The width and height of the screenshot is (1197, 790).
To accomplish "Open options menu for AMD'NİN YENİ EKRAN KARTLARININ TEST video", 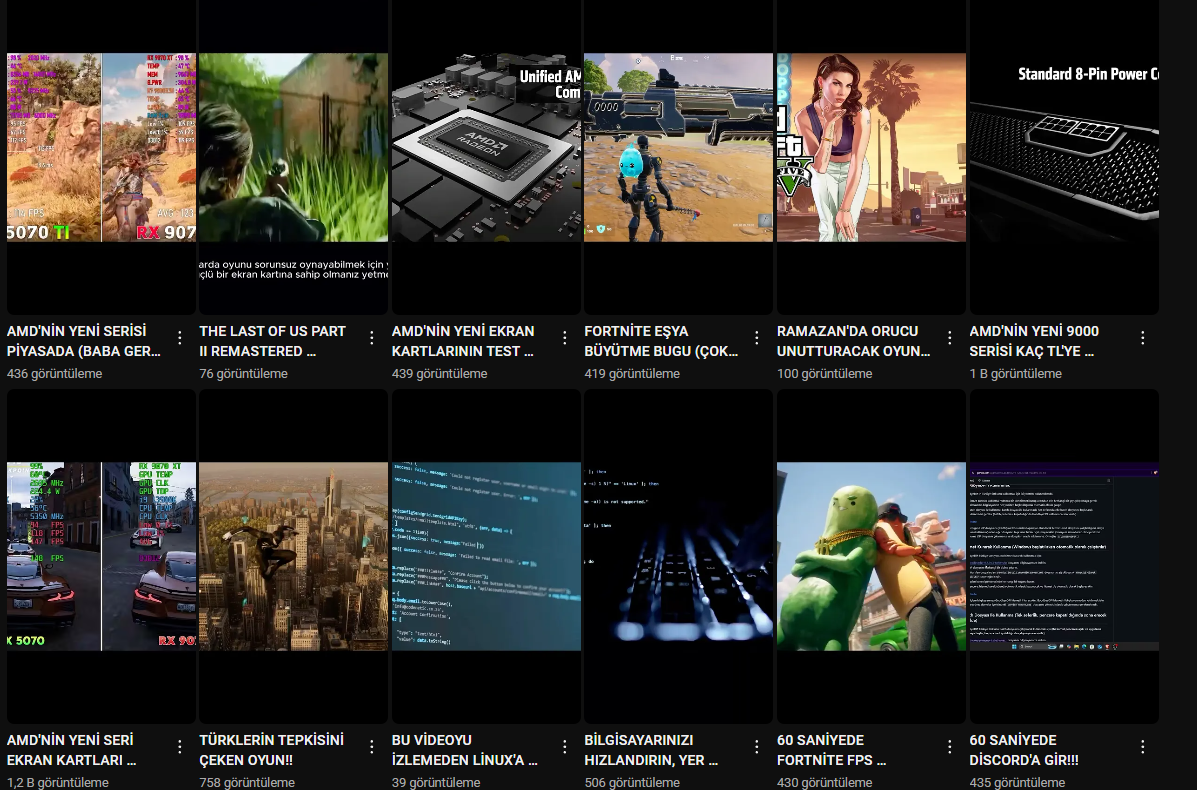I will click(565, 337).
